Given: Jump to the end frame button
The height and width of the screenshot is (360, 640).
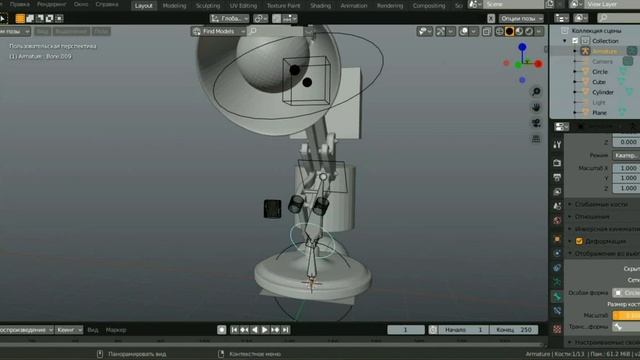Looking at the screenshot, I should tap(285, 330).
